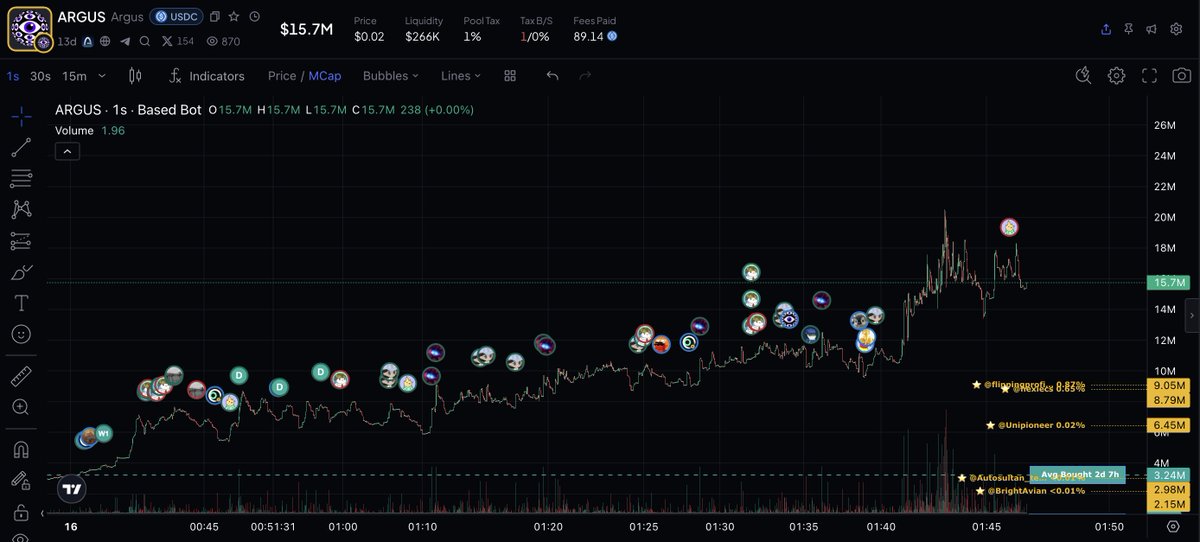Click the ARGUS · 1s · Based Bot title
Image resolution: width=1200 pixels, height=542 pixels.
coord(128,110)
